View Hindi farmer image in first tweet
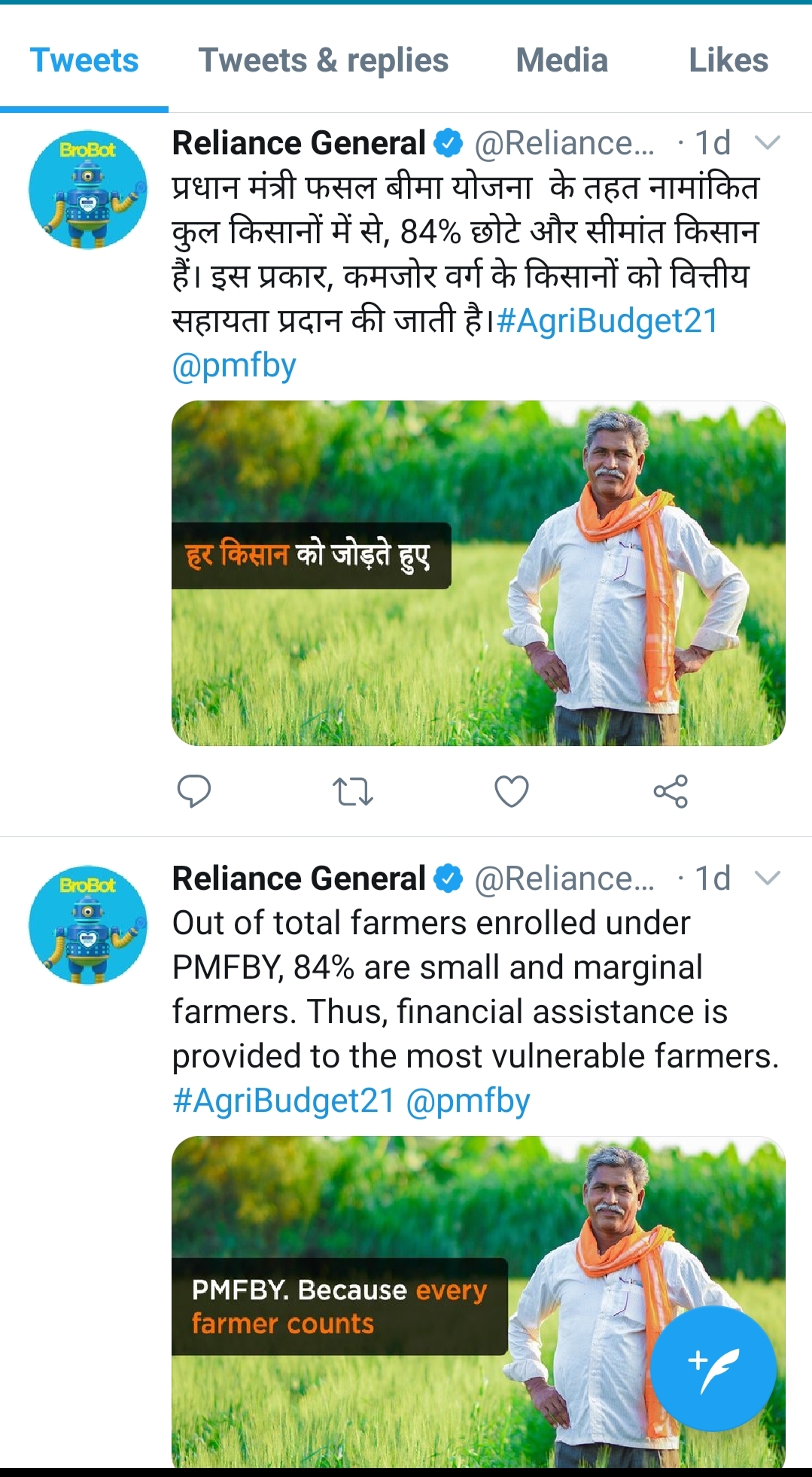 479,574
